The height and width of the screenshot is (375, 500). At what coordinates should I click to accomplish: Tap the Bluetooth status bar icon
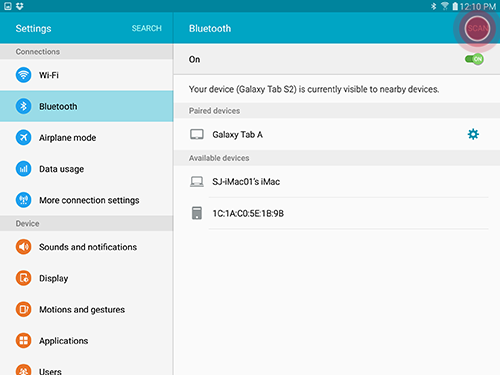click(433, 6)
